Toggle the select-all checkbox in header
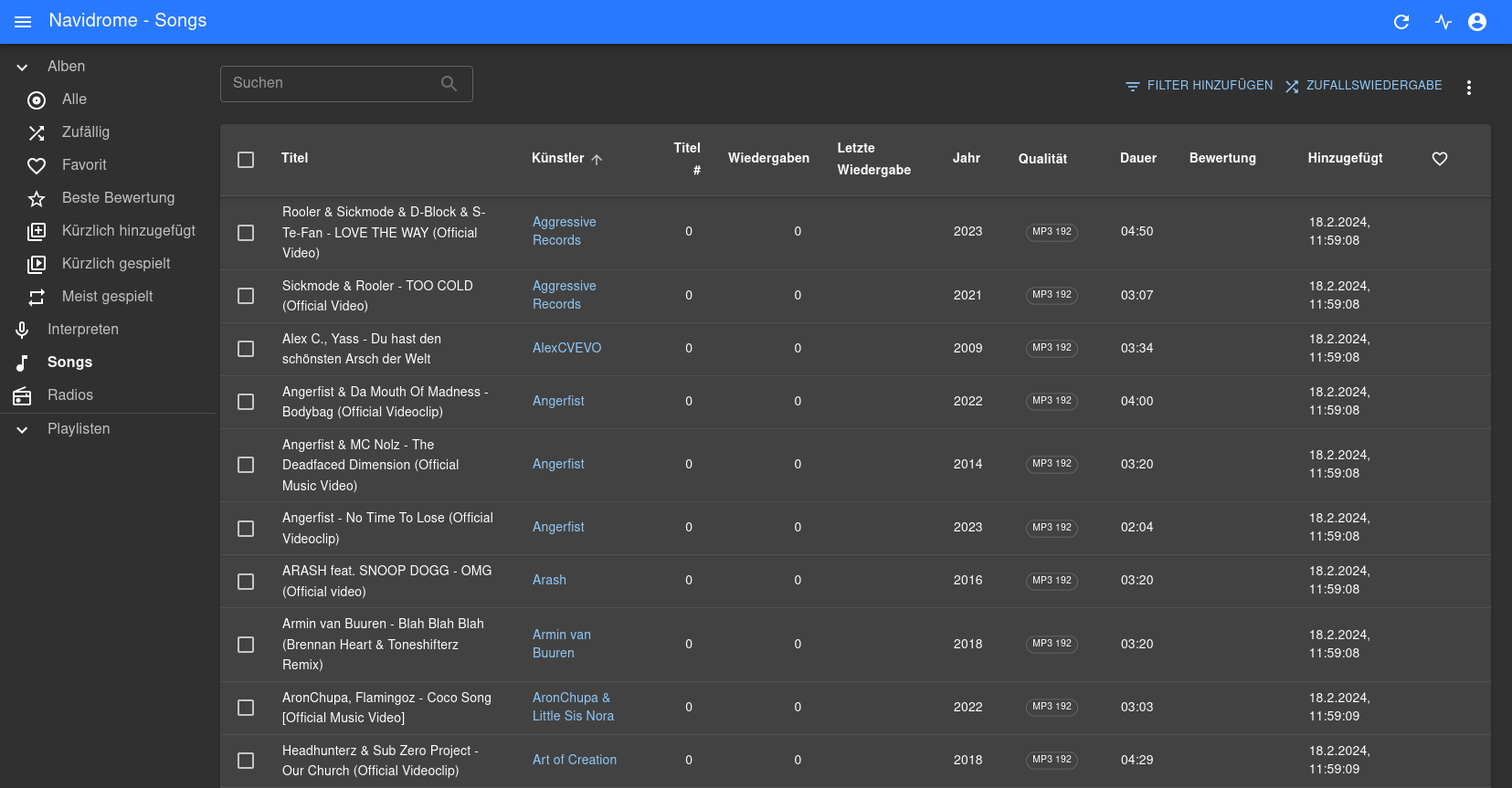The width and height of the screenshot is (1512, 788). pos(246,160)
